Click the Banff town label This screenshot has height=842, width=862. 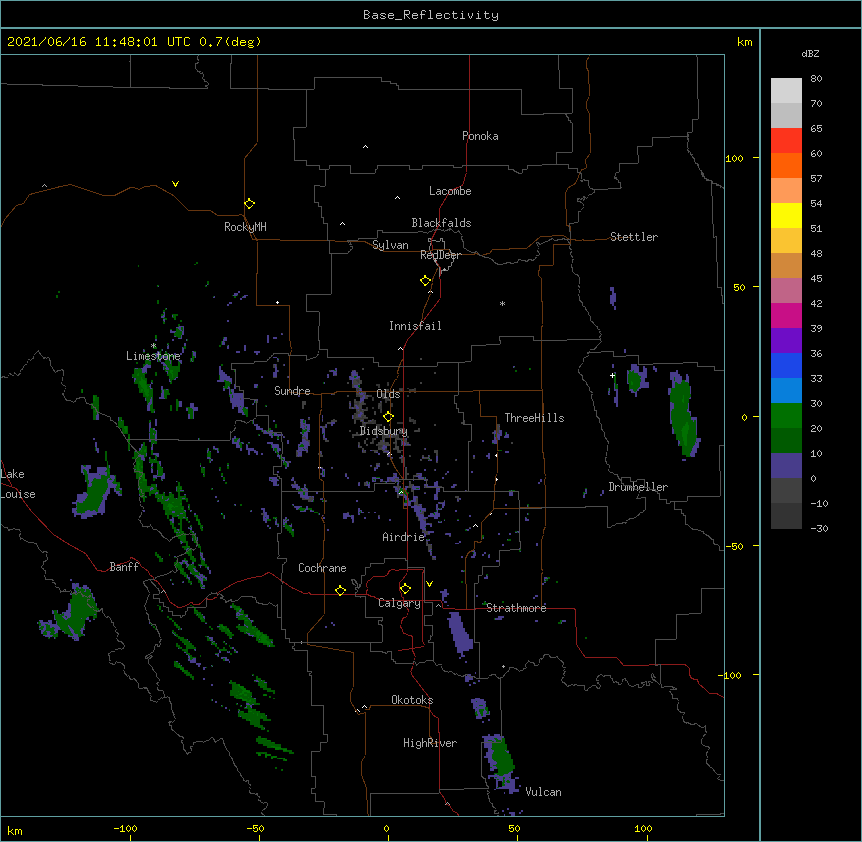(124, 567)
